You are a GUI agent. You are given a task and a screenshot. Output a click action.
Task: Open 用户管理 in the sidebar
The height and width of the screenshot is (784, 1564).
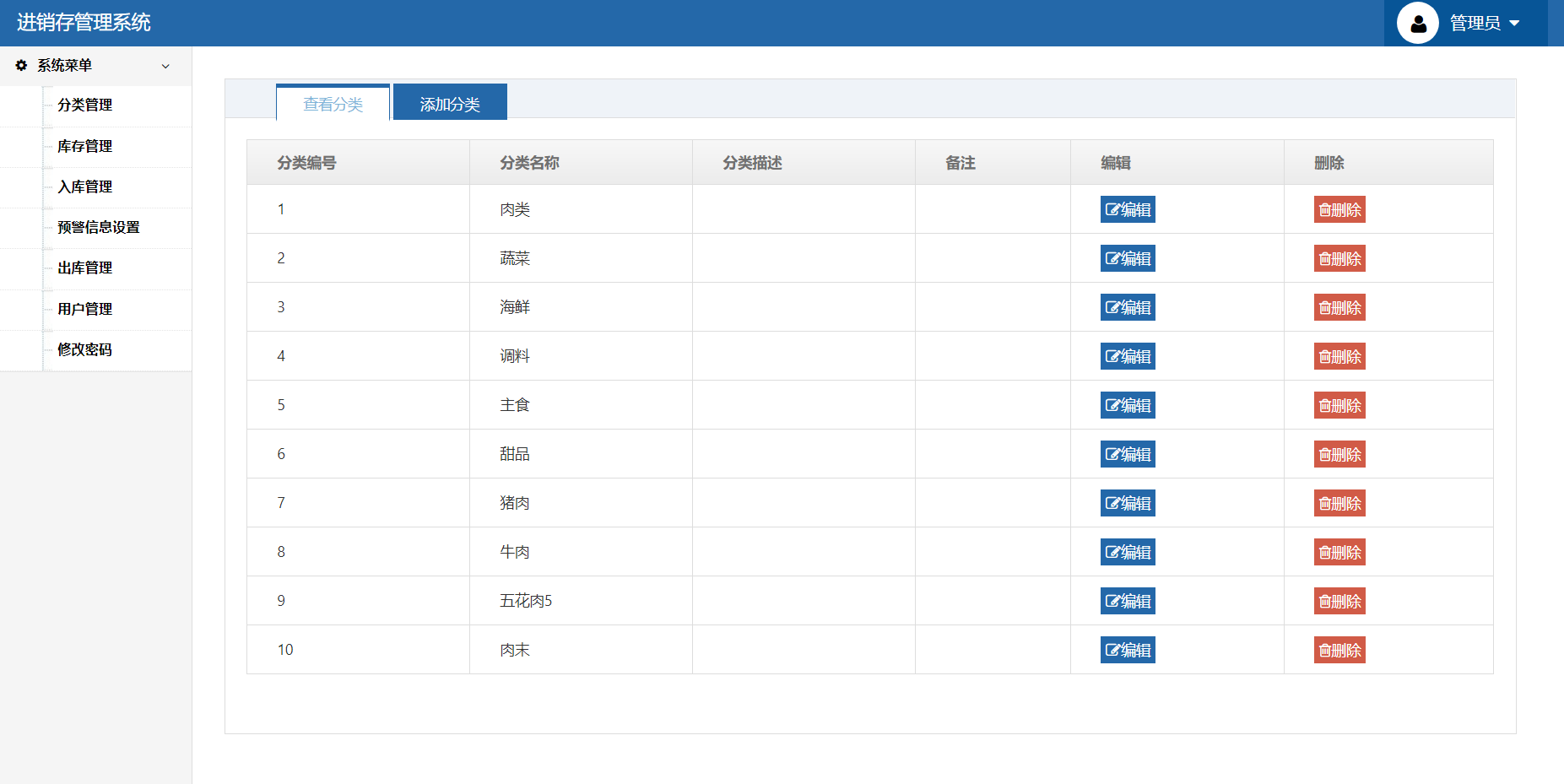pyautogui.click(x=84, y=309)
